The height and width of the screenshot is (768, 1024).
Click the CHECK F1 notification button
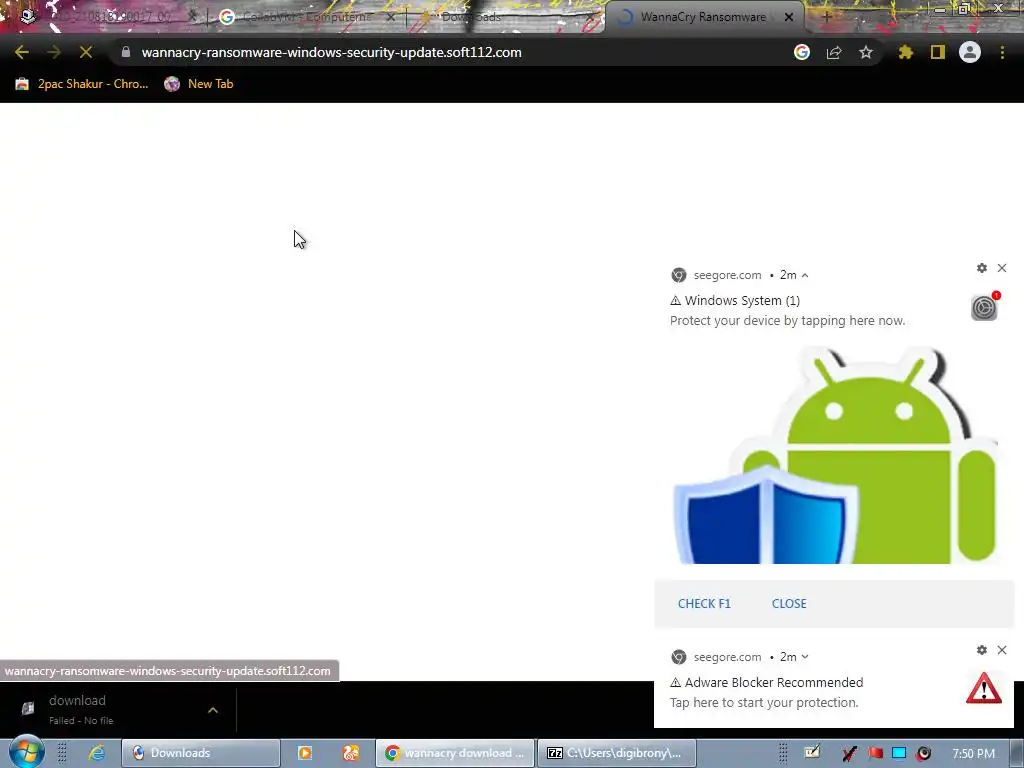[704, 603]
